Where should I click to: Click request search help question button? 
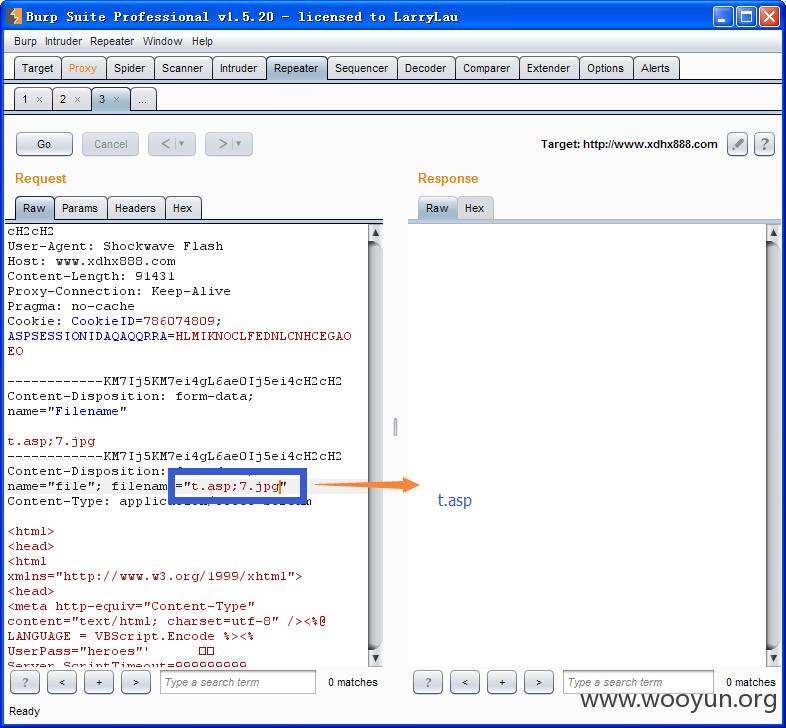[25, 682]
